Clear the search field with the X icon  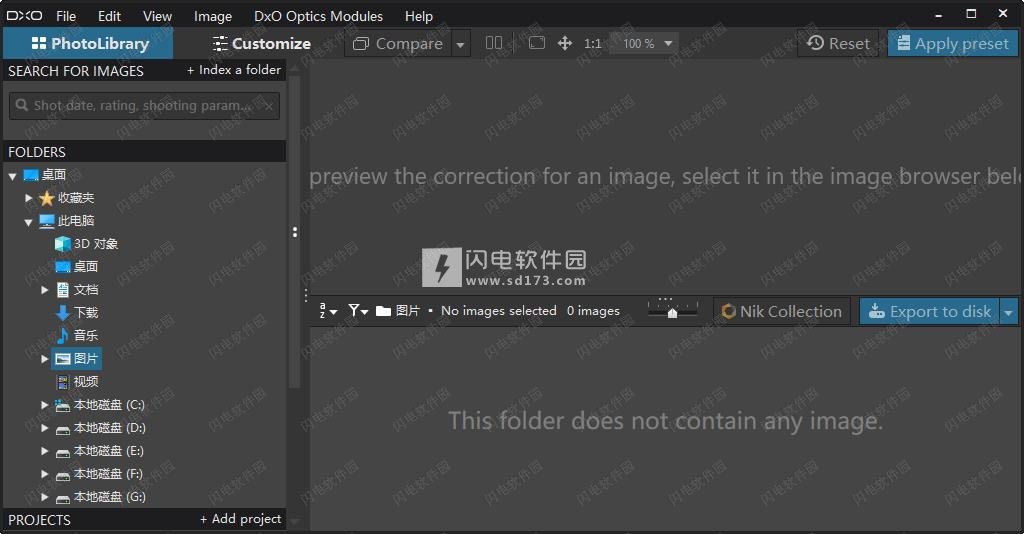[x=268, y=106]
